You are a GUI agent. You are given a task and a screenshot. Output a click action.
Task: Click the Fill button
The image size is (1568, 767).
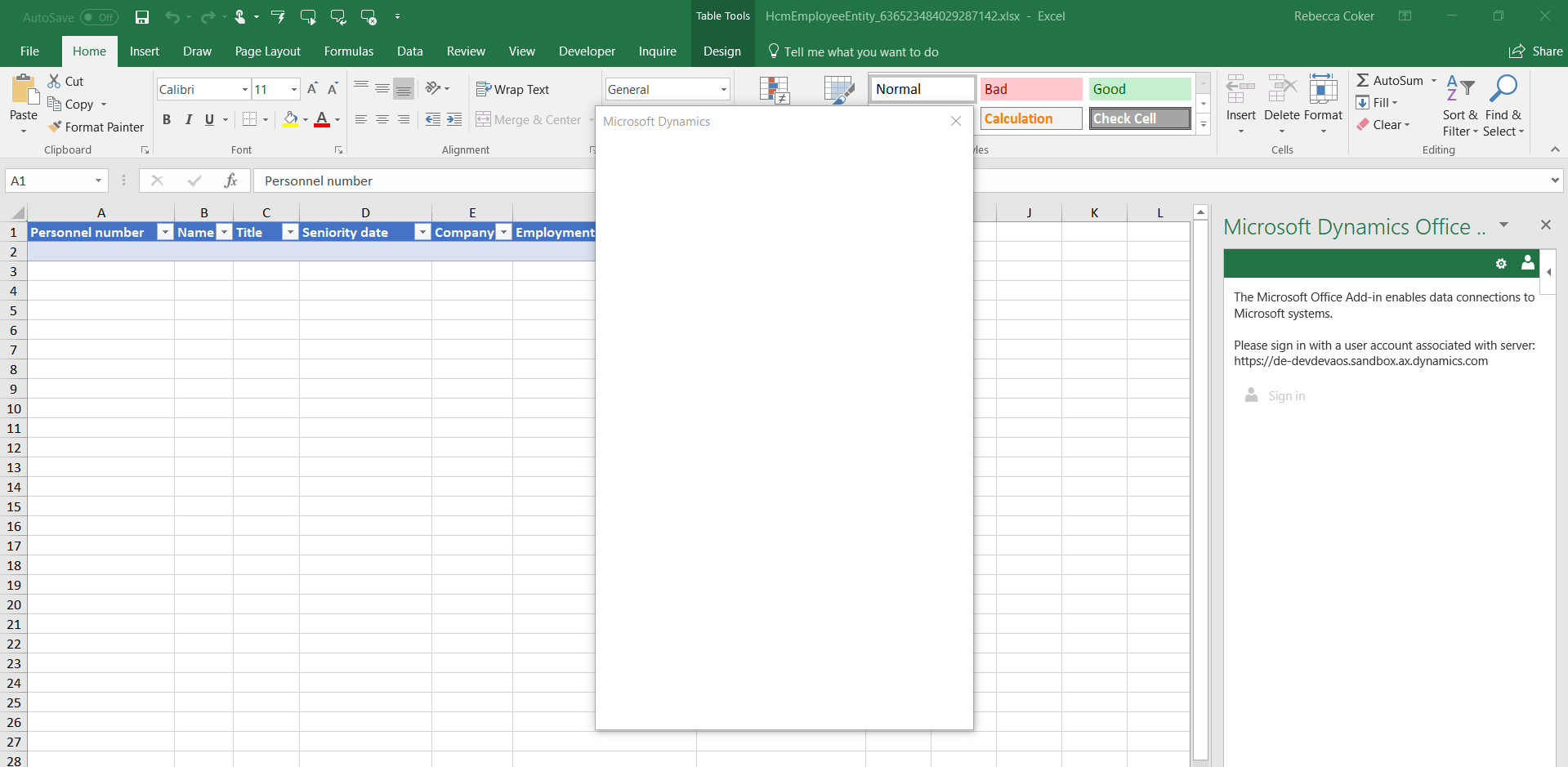[1378, 102]
